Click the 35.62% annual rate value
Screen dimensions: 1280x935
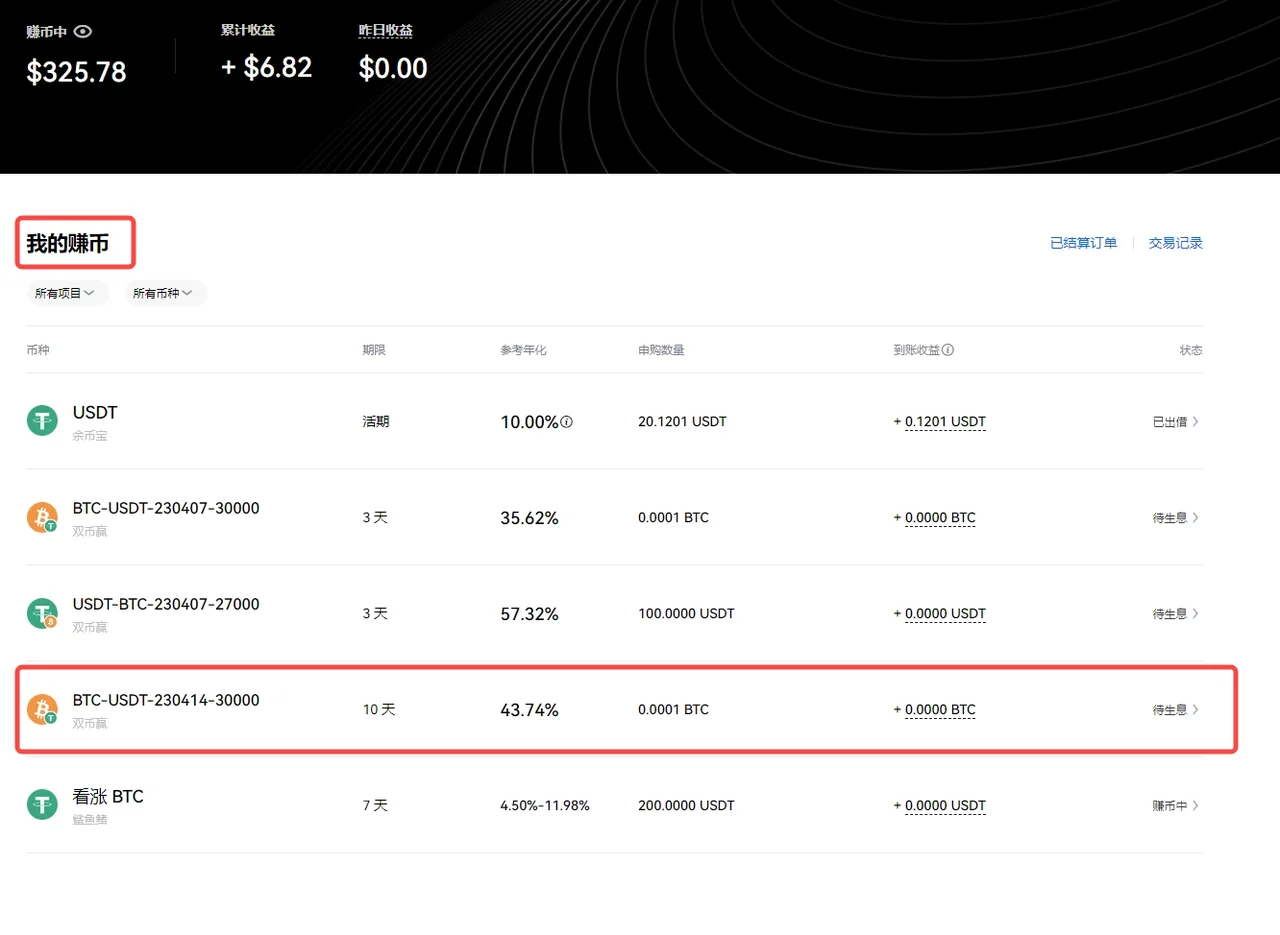click(x=529, y=518)
